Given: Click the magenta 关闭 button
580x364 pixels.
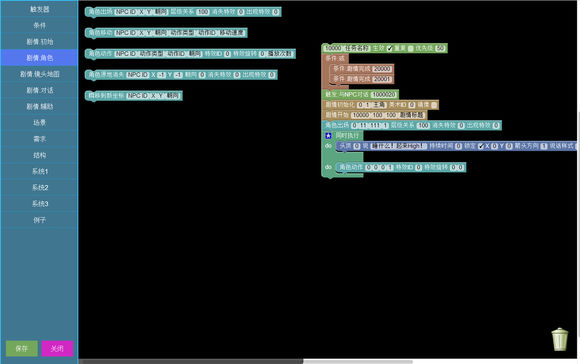Looking at the screenshot, I should (x=57, y=348).
